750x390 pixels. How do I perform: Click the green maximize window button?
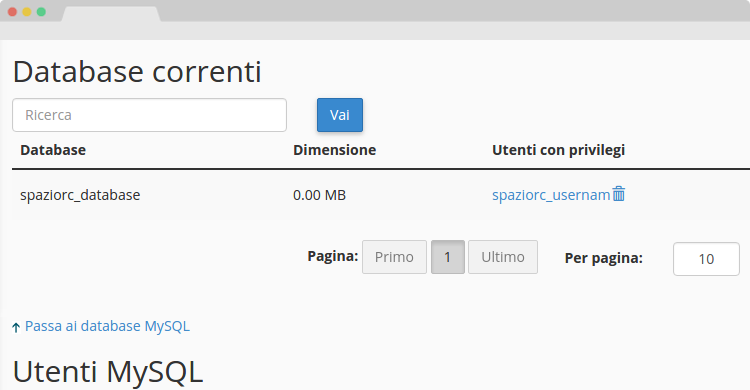[41, 12]
